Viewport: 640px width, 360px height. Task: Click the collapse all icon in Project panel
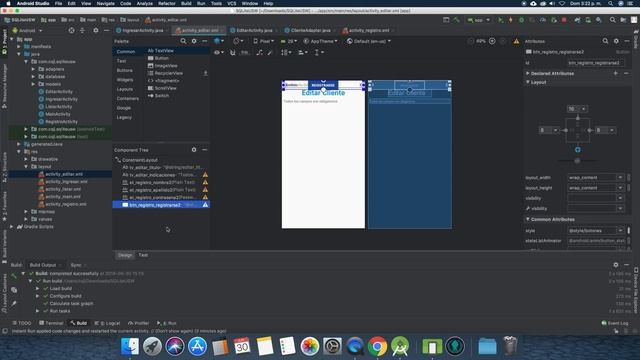point(82,31)
